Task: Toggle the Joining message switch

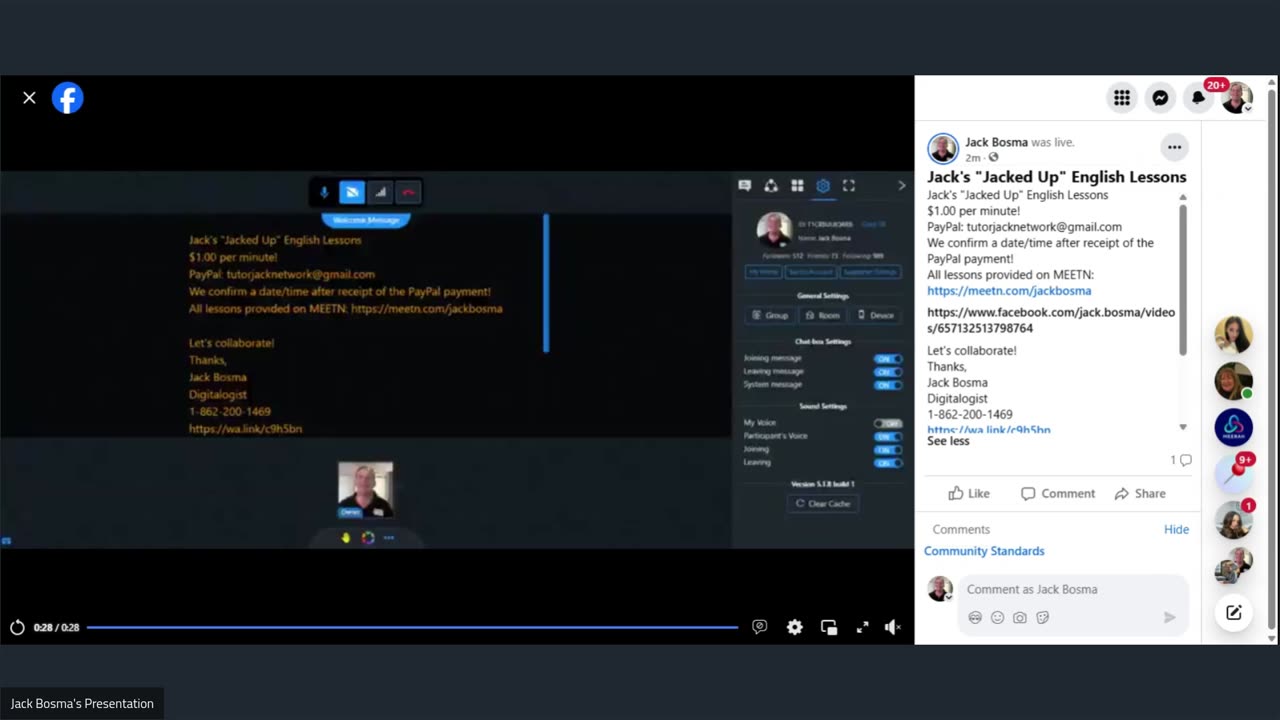Action: pyautogui.click(x=887, y=359)
